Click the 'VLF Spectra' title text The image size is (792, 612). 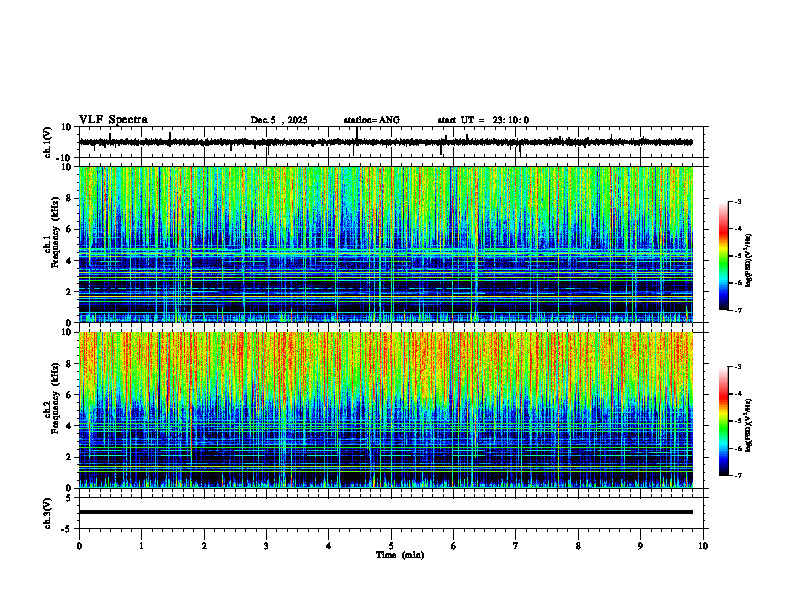click(113, 120)
